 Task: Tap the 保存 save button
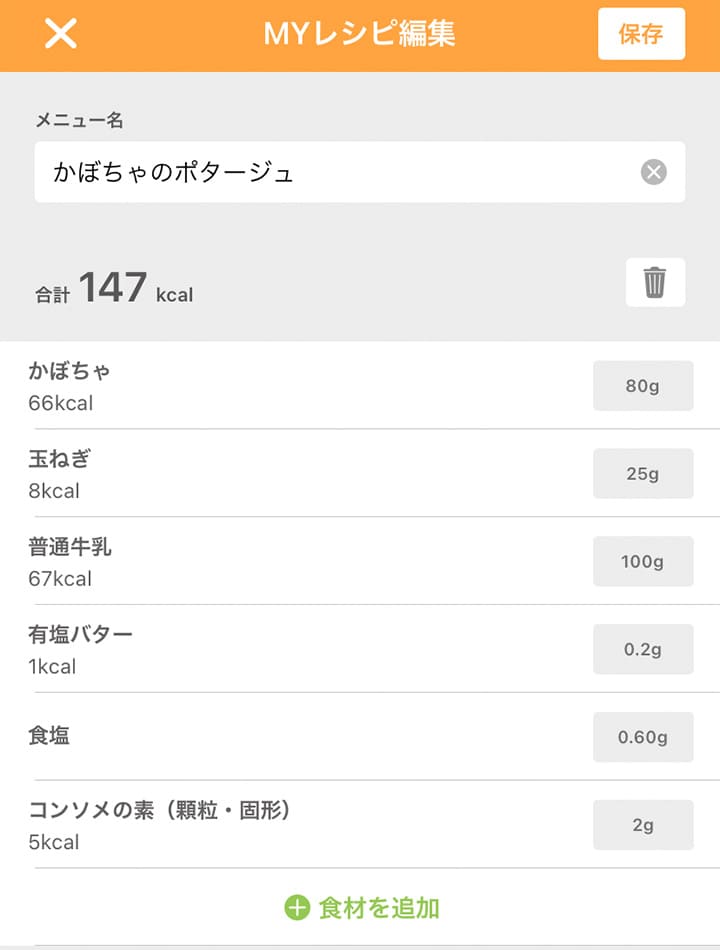pos(641,34)
